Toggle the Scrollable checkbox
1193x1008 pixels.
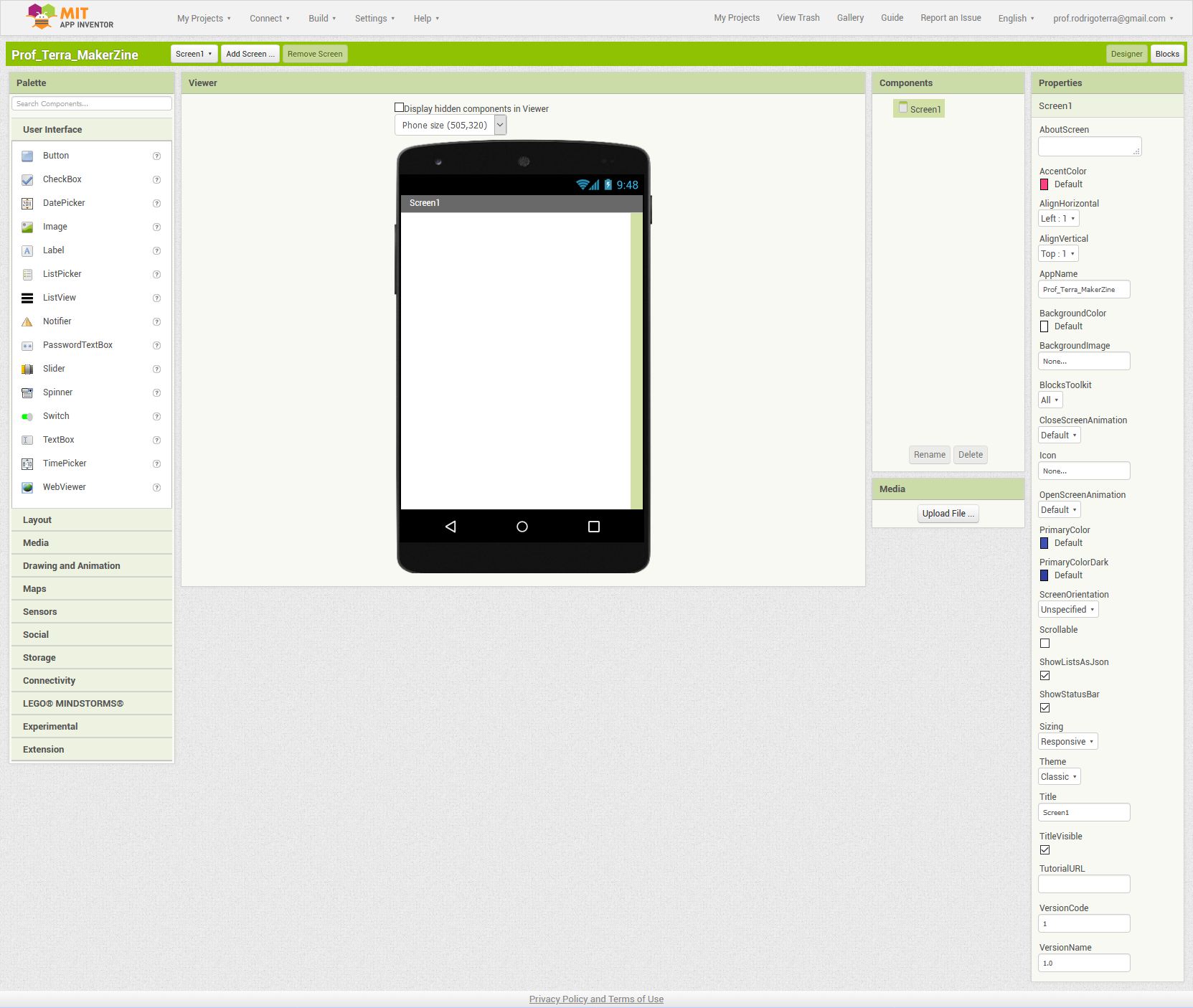pos(1045,644)
